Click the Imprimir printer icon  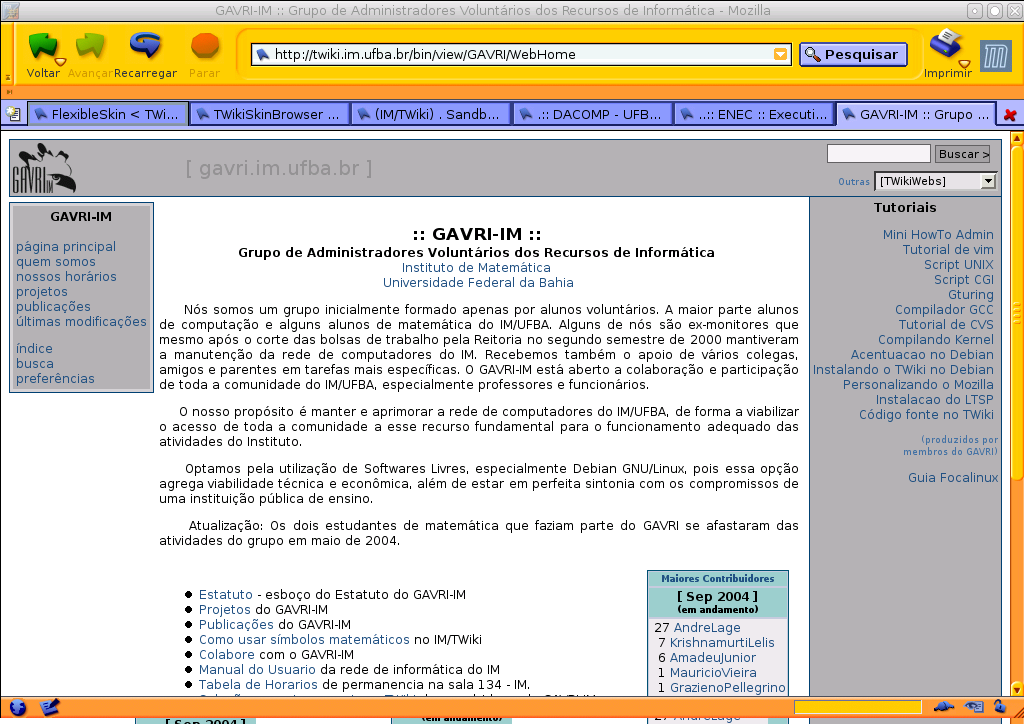tap(944, 45)
